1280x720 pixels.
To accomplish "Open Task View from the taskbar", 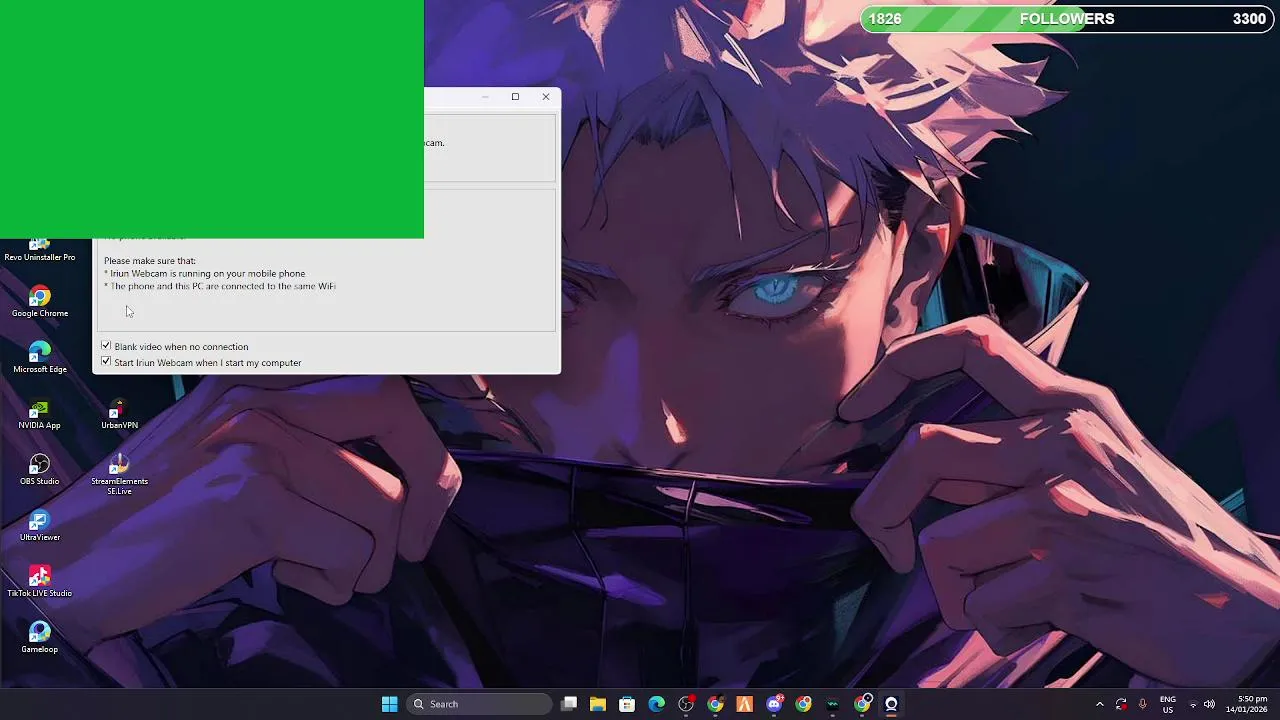I will [569, 704].
